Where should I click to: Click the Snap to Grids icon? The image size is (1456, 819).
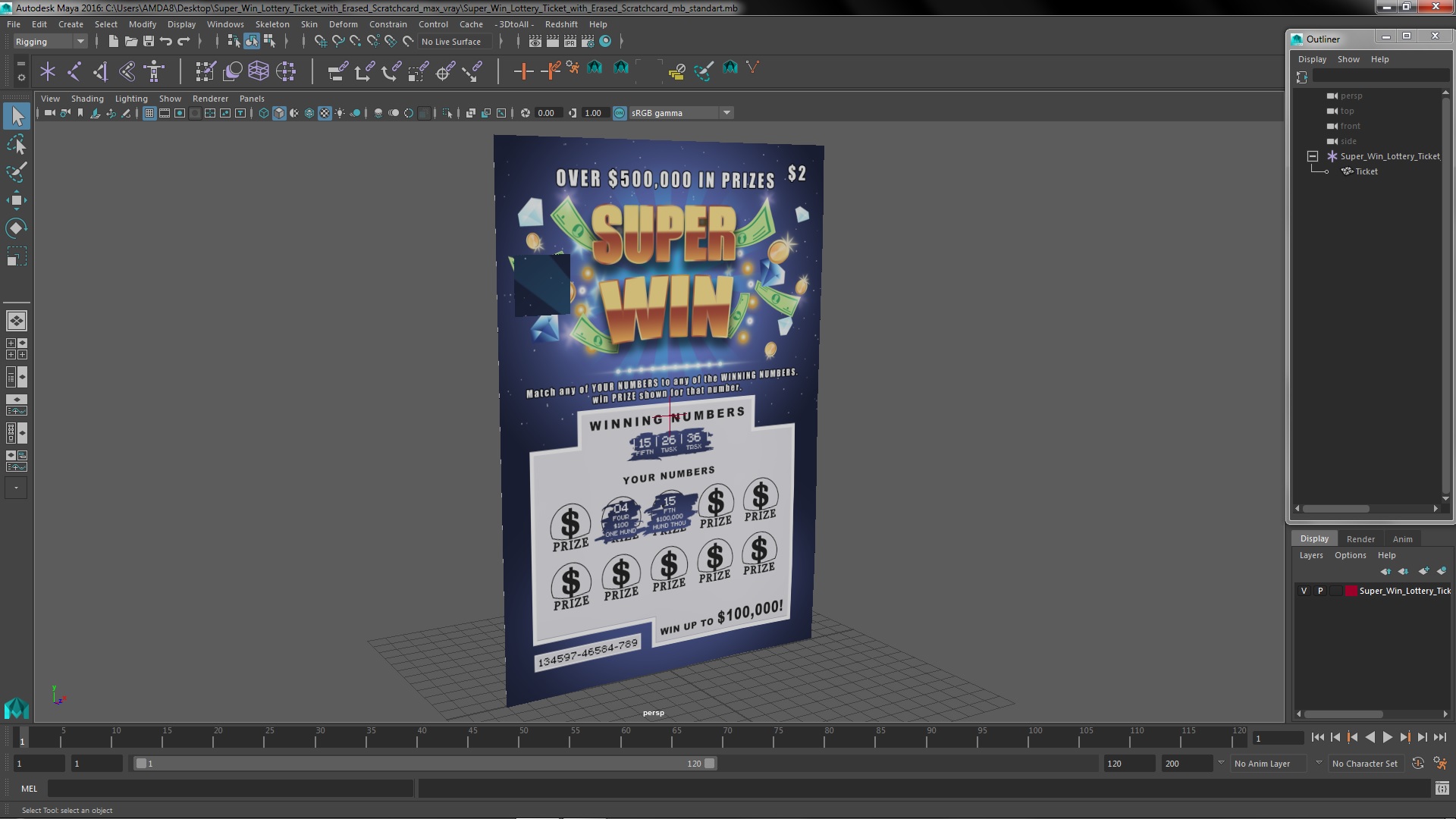click(321, 42)
